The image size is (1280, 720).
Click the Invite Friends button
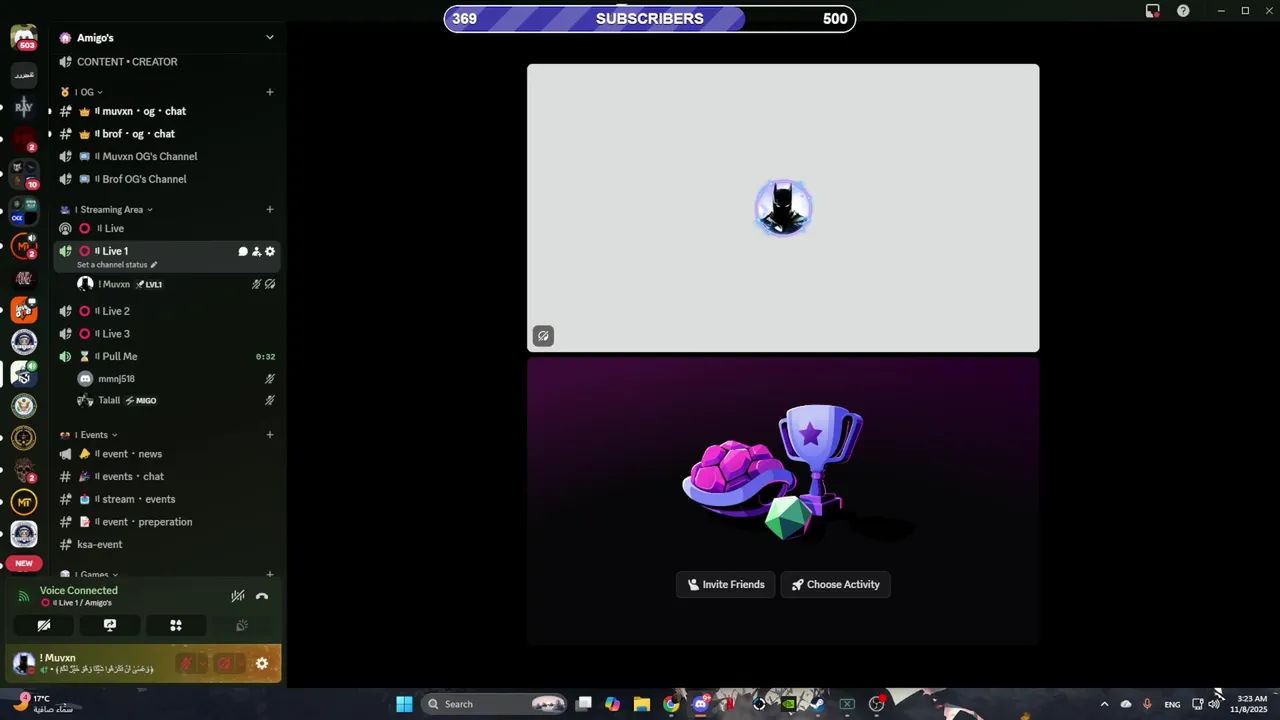(x=726, y=585)
